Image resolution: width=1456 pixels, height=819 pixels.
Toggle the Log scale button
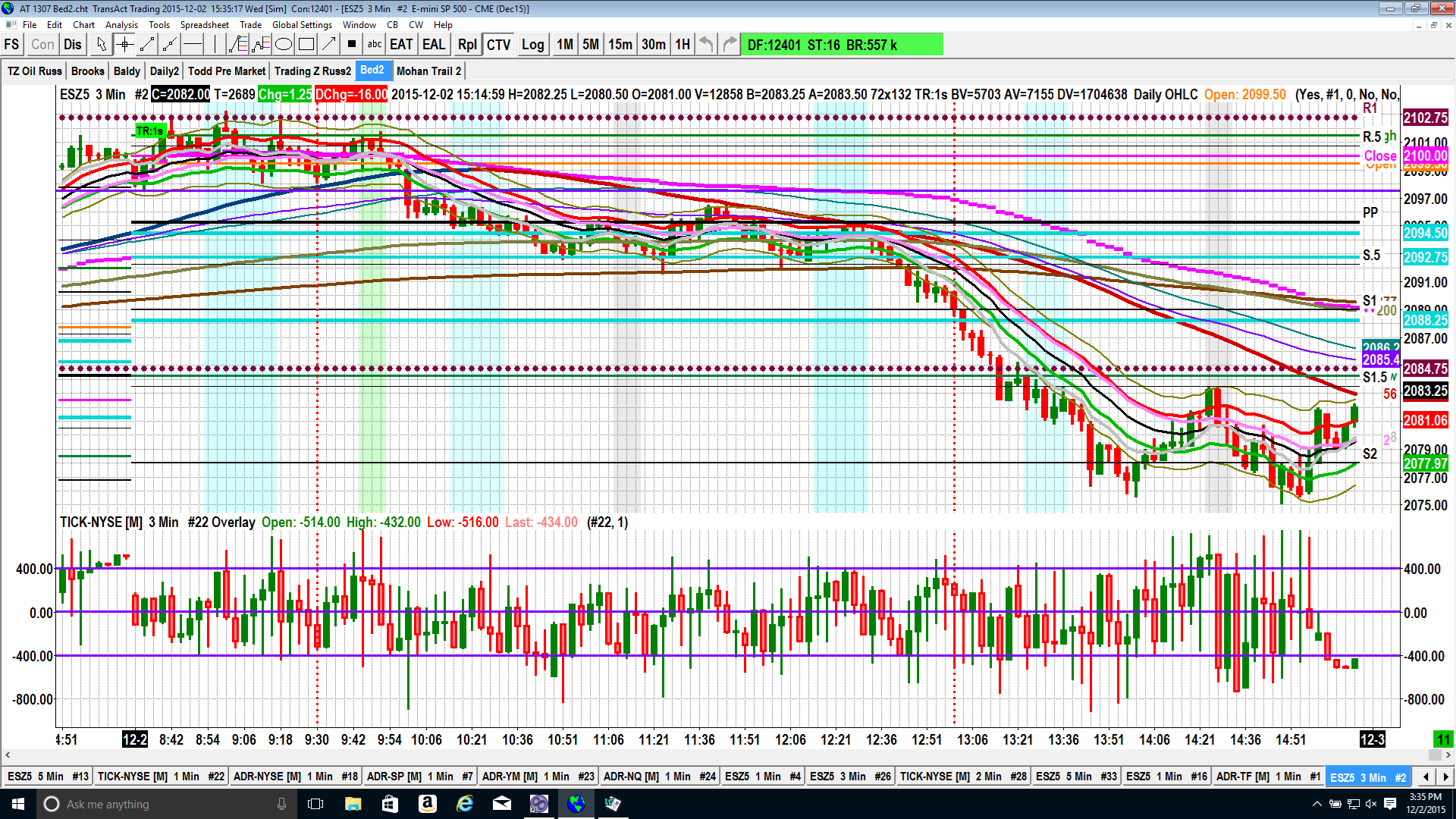(x=532, y=45)
